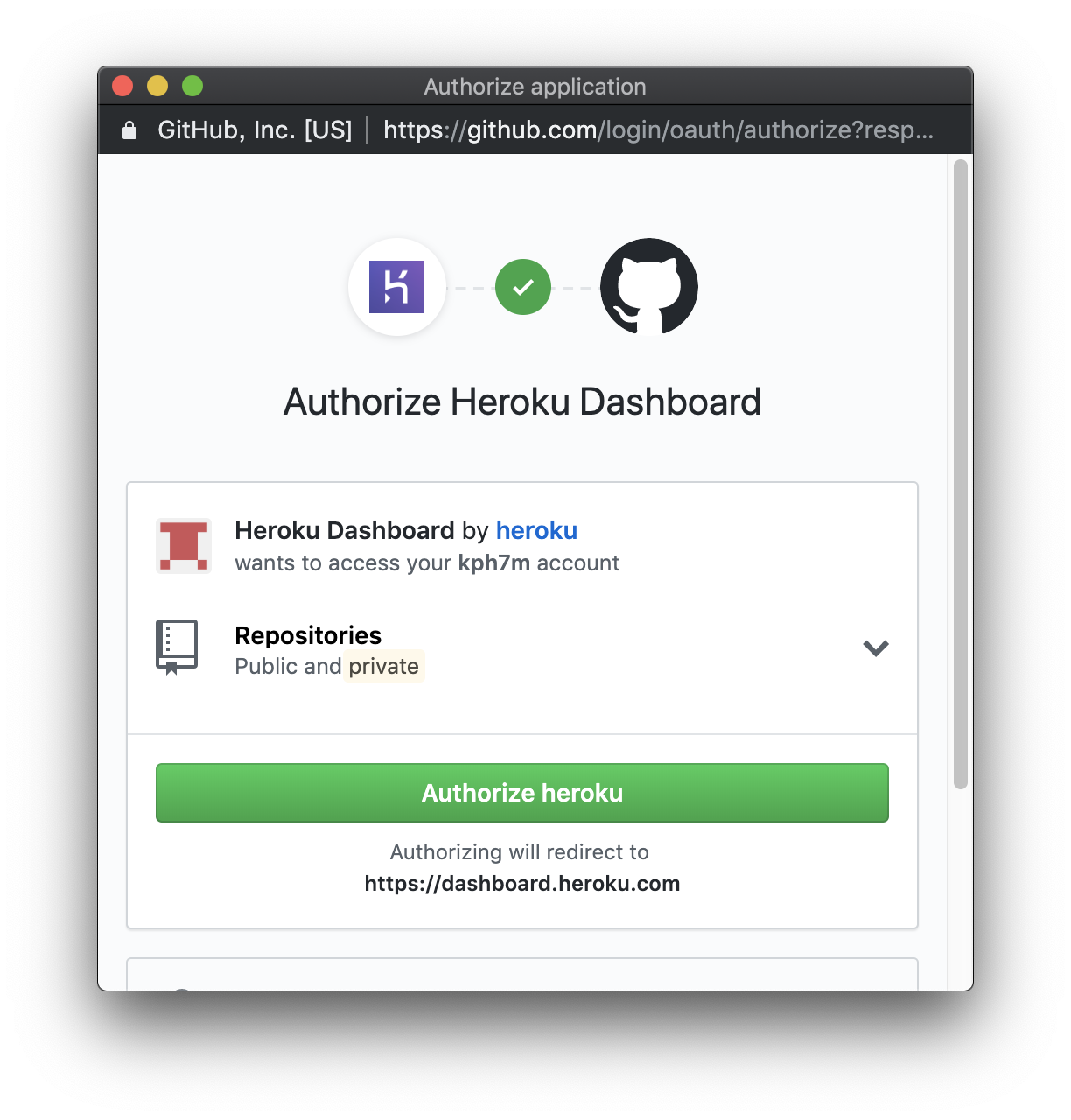Click the Heroku logo icon
This screenshot has height=1120, width=1071.
396,287
